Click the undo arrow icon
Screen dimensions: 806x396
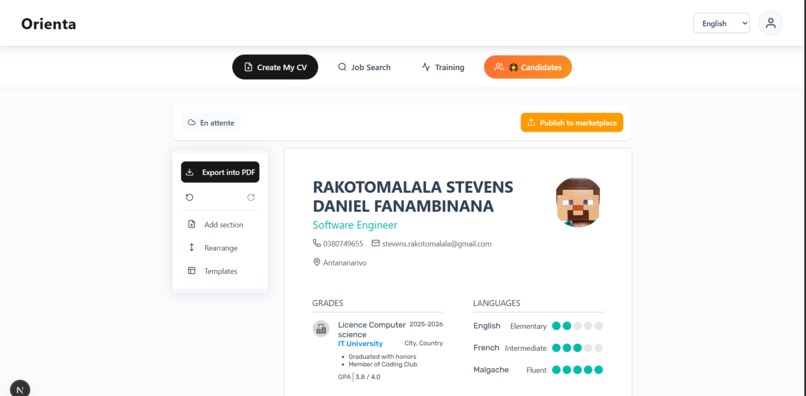(189, 197)
